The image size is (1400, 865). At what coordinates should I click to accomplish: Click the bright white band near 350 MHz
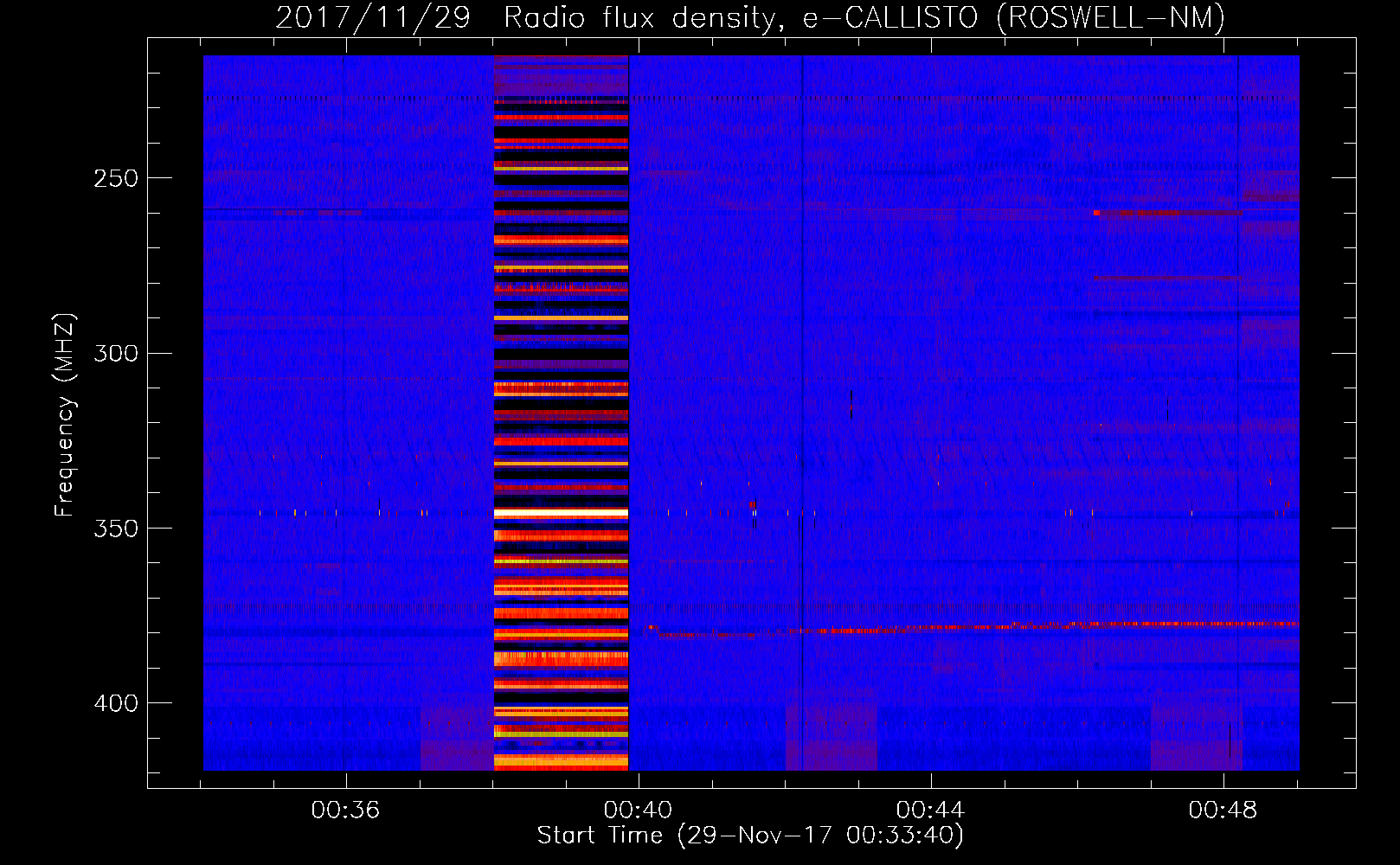tap(561, 513)
